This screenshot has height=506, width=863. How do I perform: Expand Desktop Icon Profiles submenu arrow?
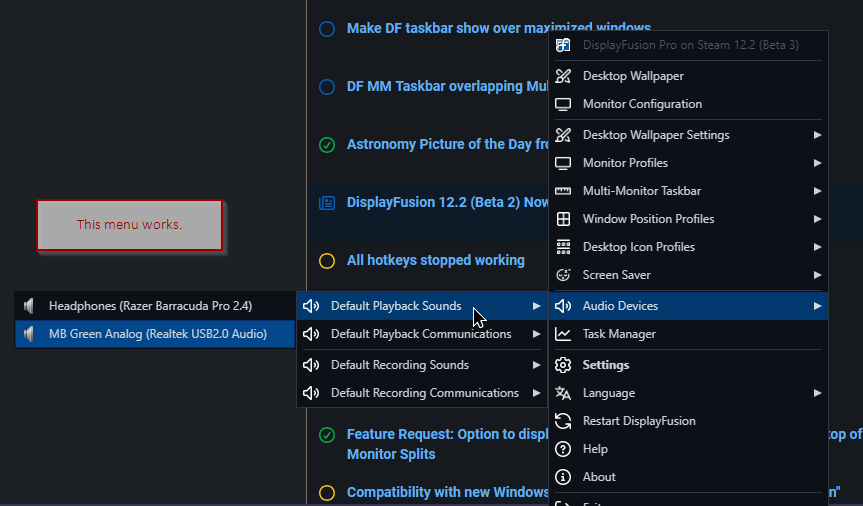(x=817, y=247)
